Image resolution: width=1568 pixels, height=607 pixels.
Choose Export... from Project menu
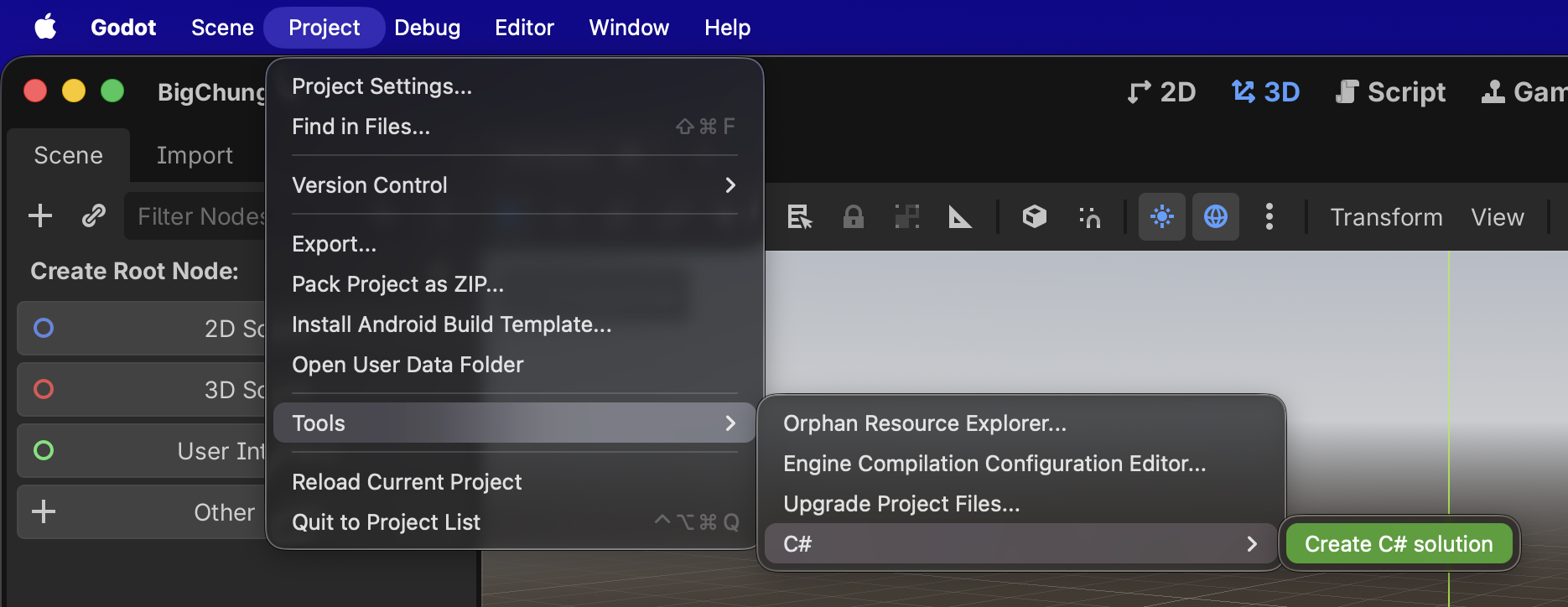coord(514,244)
